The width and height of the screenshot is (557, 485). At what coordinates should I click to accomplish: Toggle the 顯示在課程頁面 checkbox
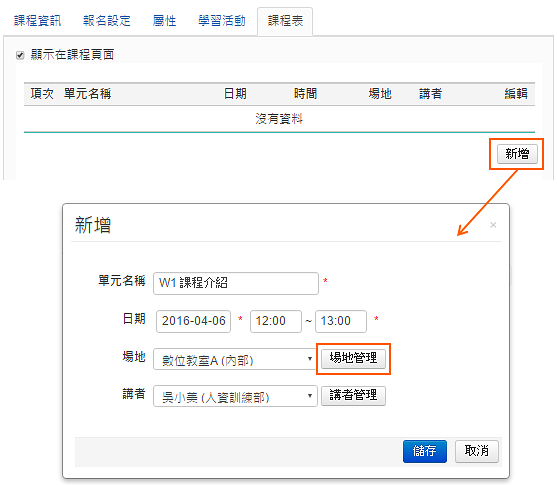pos(20,55)
